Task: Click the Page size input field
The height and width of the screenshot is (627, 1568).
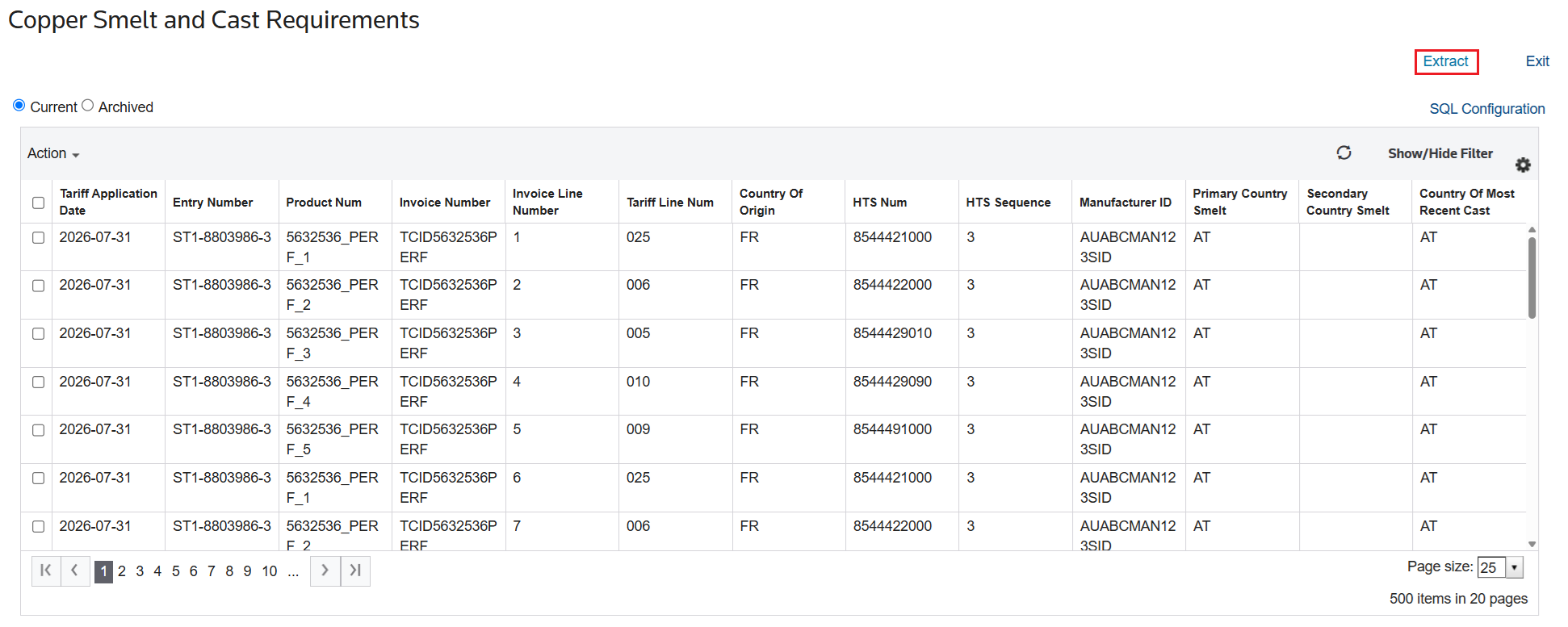Action: point(1491,567)
